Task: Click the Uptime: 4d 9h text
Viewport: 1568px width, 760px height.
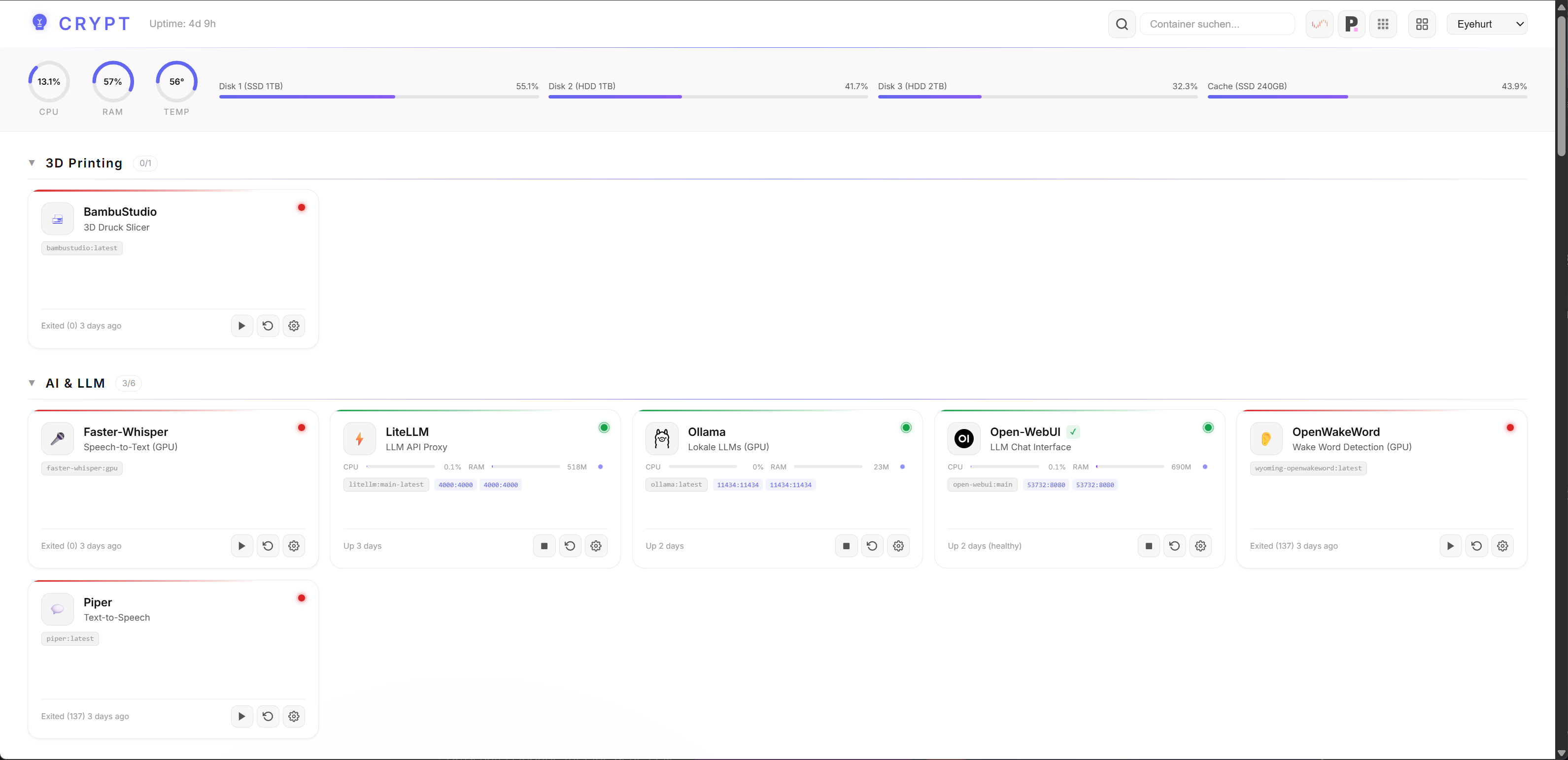Action: pyautogui.click(x=183, y=24)
